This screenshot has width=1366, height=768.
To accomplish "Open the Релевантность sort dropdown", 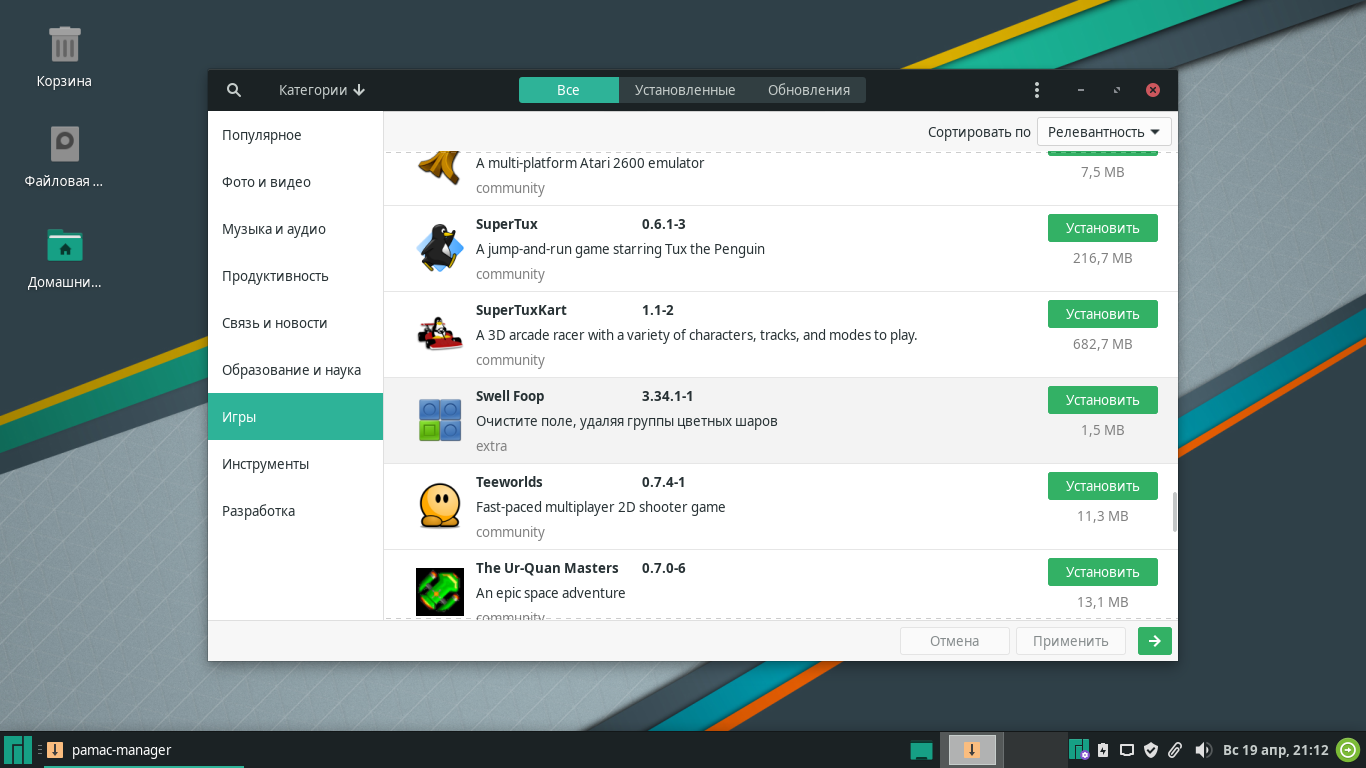I will click(x=1104, y=132).
